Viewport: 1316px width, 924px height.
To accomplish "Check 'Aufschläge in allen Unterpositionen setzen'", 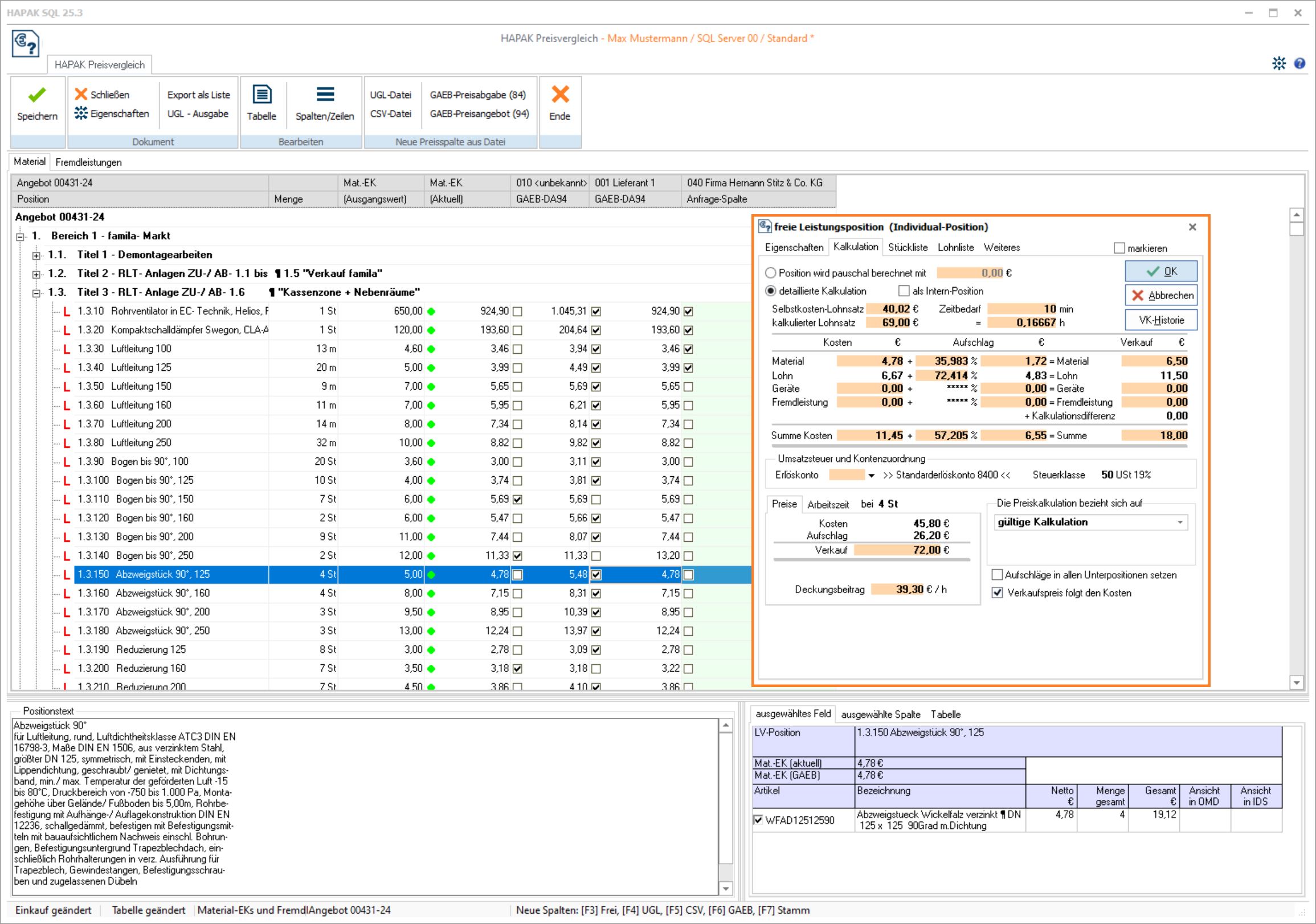I will [998, 575].
